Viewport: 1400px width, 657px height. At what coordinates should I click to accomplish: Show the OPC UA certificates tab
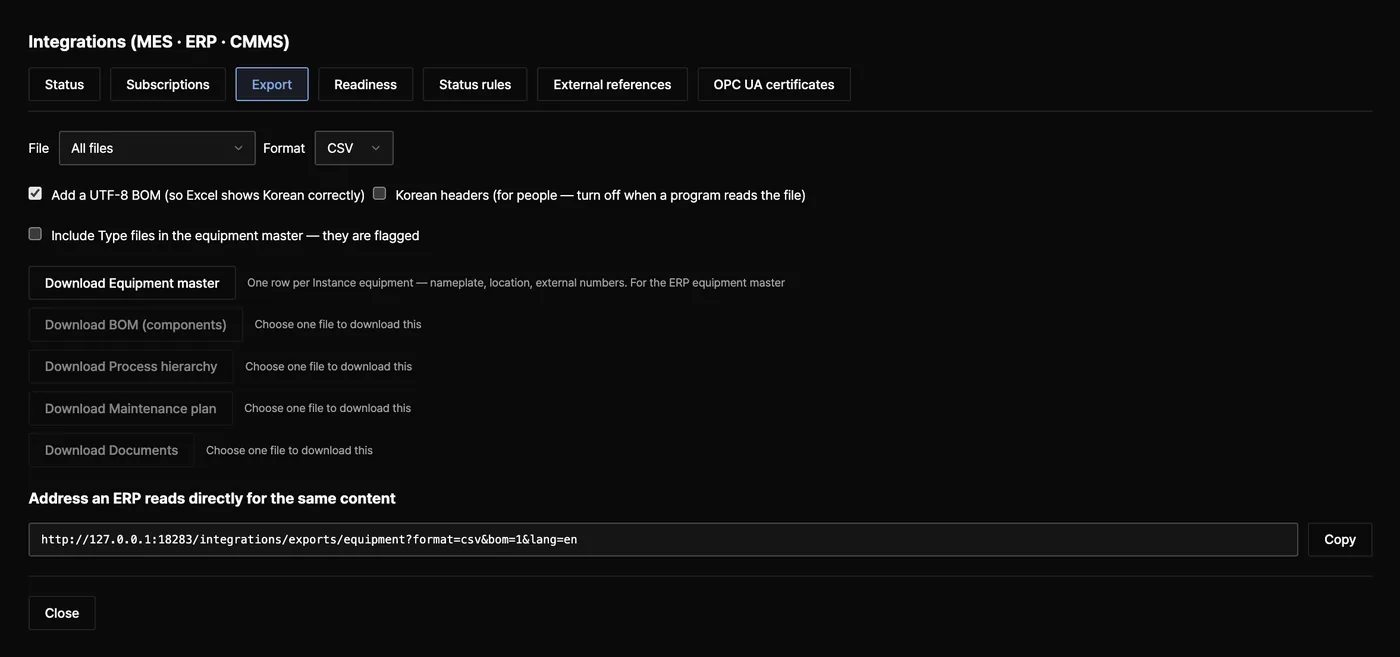[x=774, y=84]
